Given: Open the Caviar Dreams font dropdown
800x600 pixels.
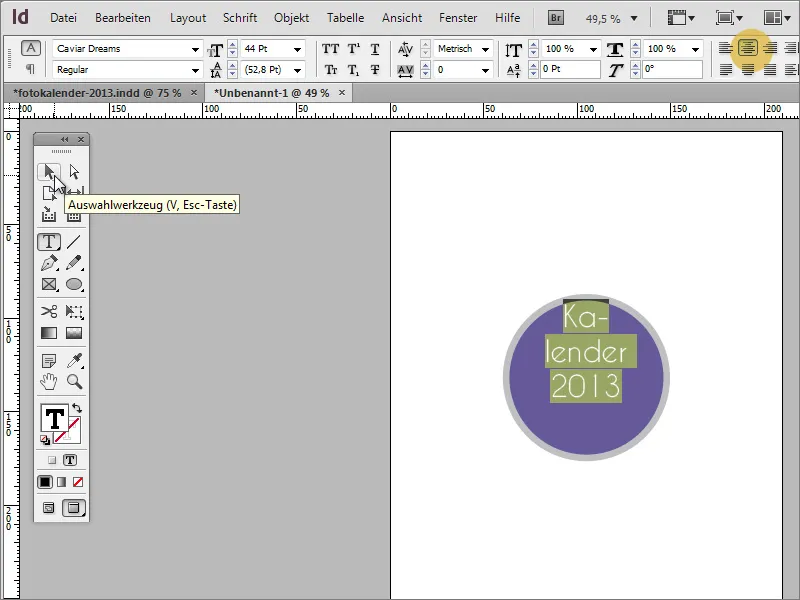Looking at the screenshot, I should click(195, 49).
